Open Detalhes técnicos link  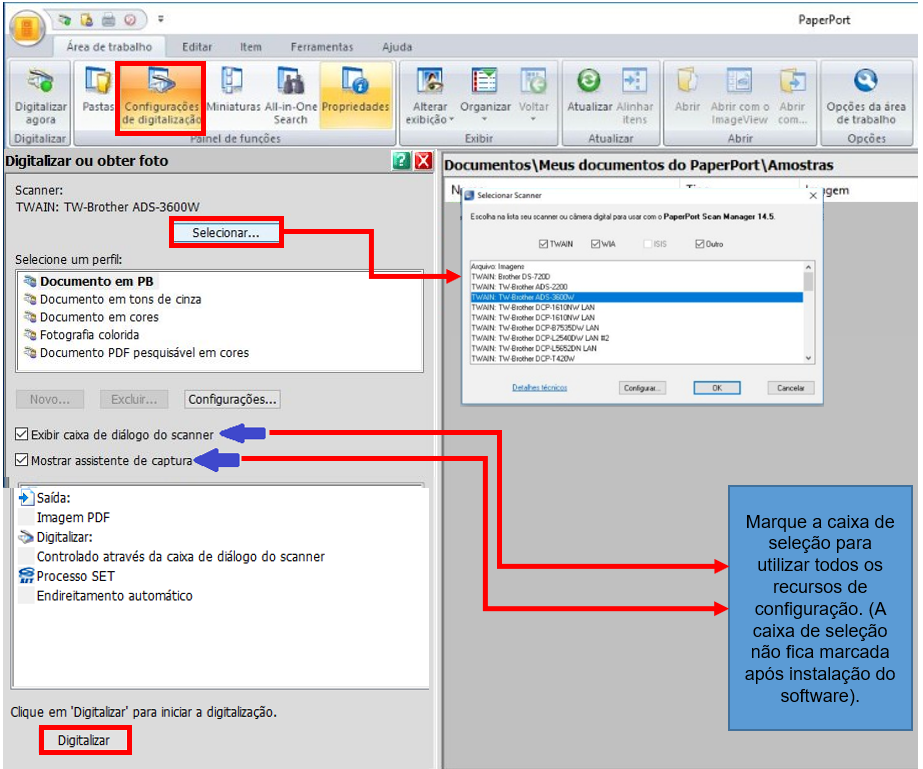tap(540, 387)
